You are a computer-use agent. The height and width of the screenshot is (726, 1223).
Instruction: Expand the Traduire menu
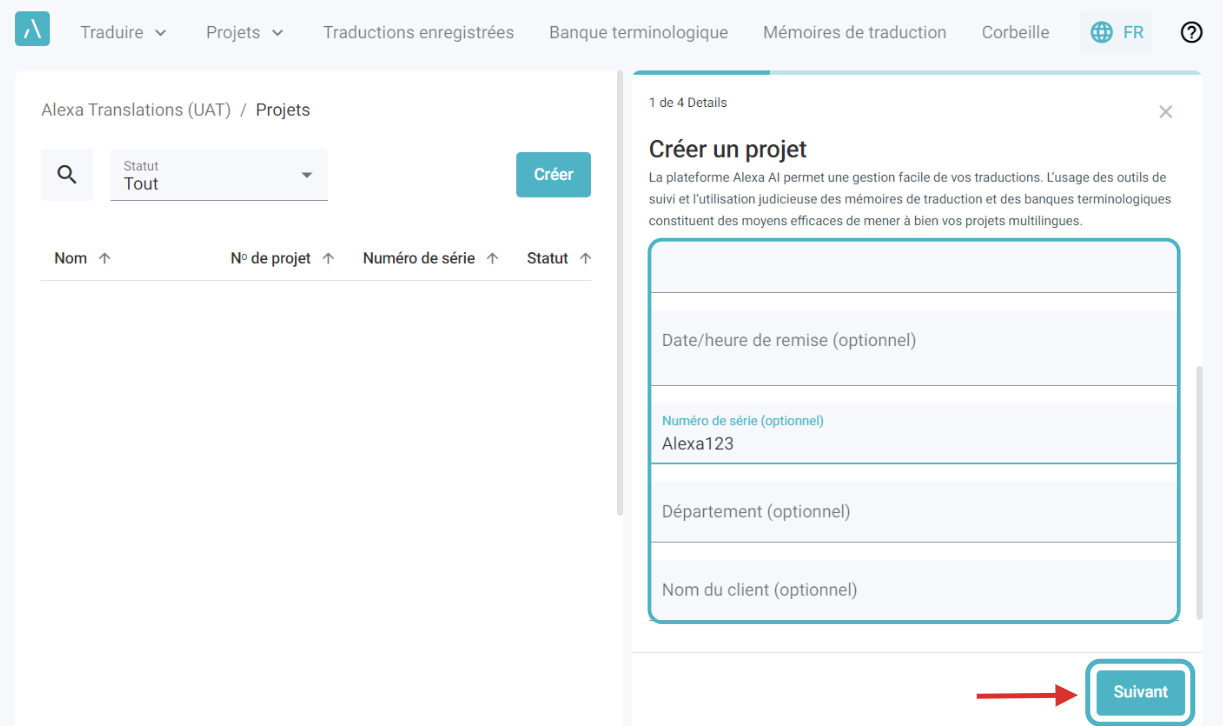pyautogui.click(x=124, y=32)
